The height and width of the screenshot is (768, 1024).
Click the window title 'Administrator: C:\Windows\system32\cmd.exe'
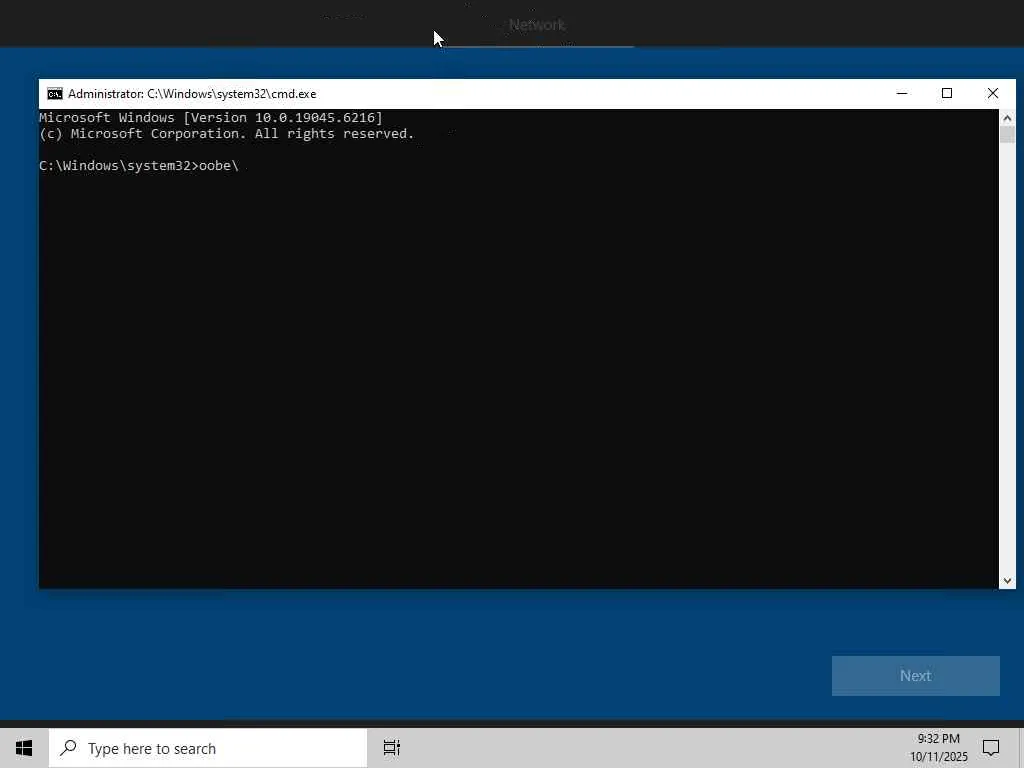pyautogui.click(x=192, y=94)
